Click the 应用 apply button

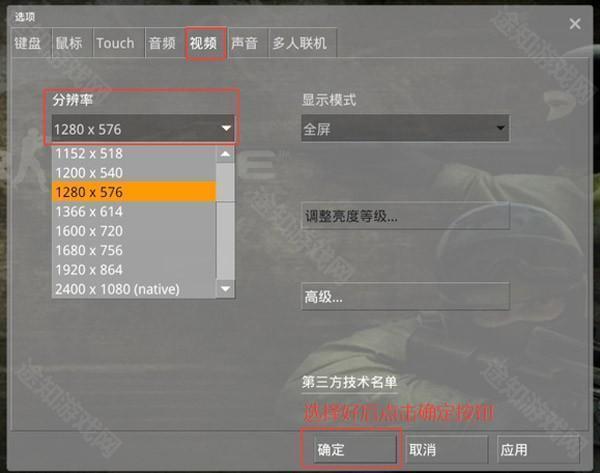tap(538, 449)
